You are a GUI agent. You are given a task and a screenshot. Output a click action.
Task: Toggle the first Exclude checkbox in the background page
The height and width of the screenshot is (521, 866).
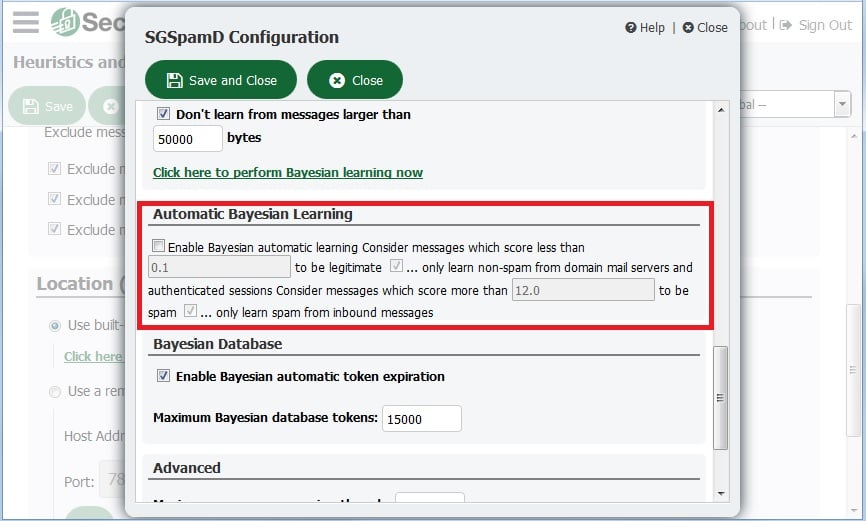tap(54, 169)
